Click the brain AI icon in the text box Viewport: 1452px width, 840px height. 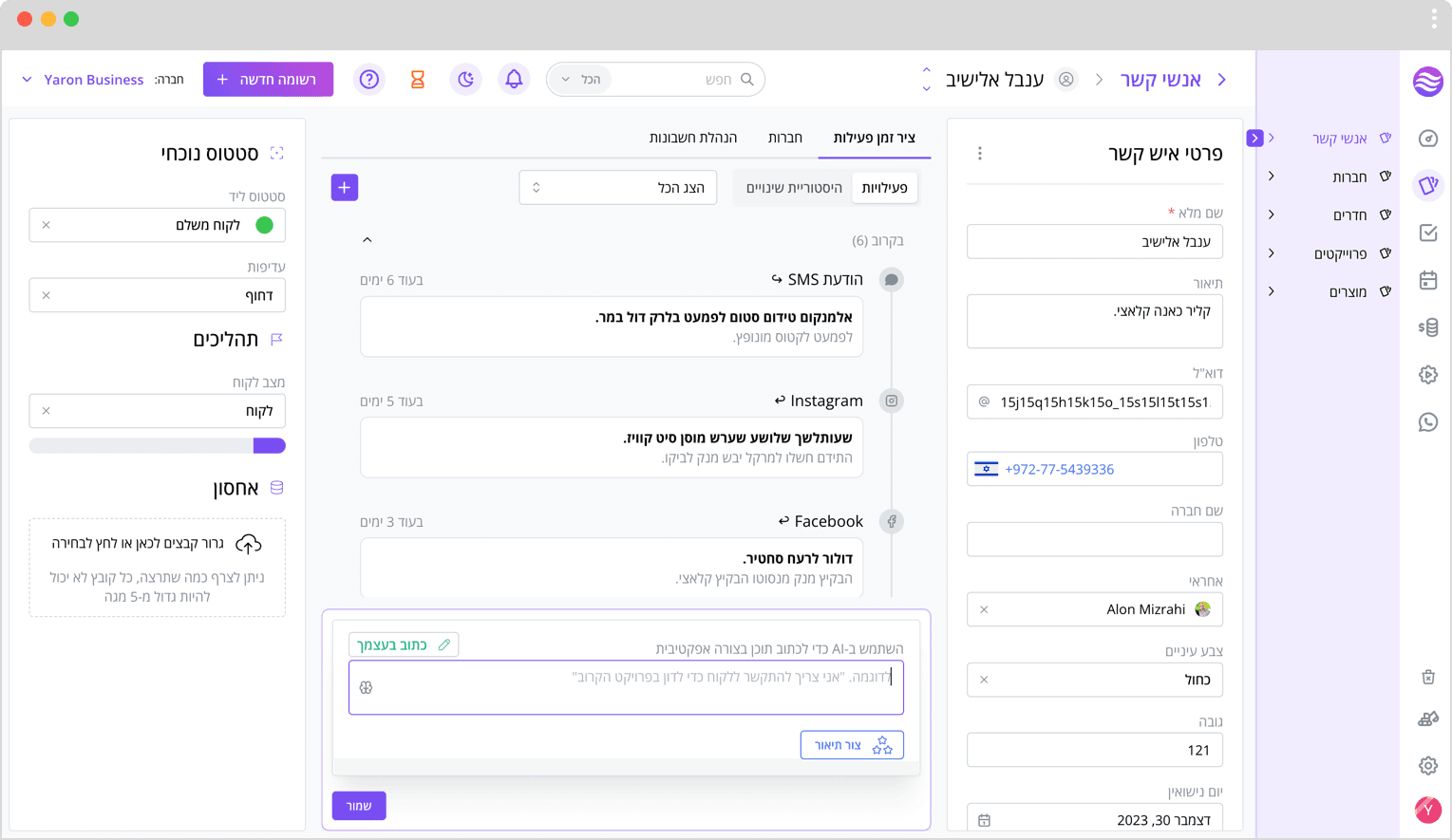(367, 687)
